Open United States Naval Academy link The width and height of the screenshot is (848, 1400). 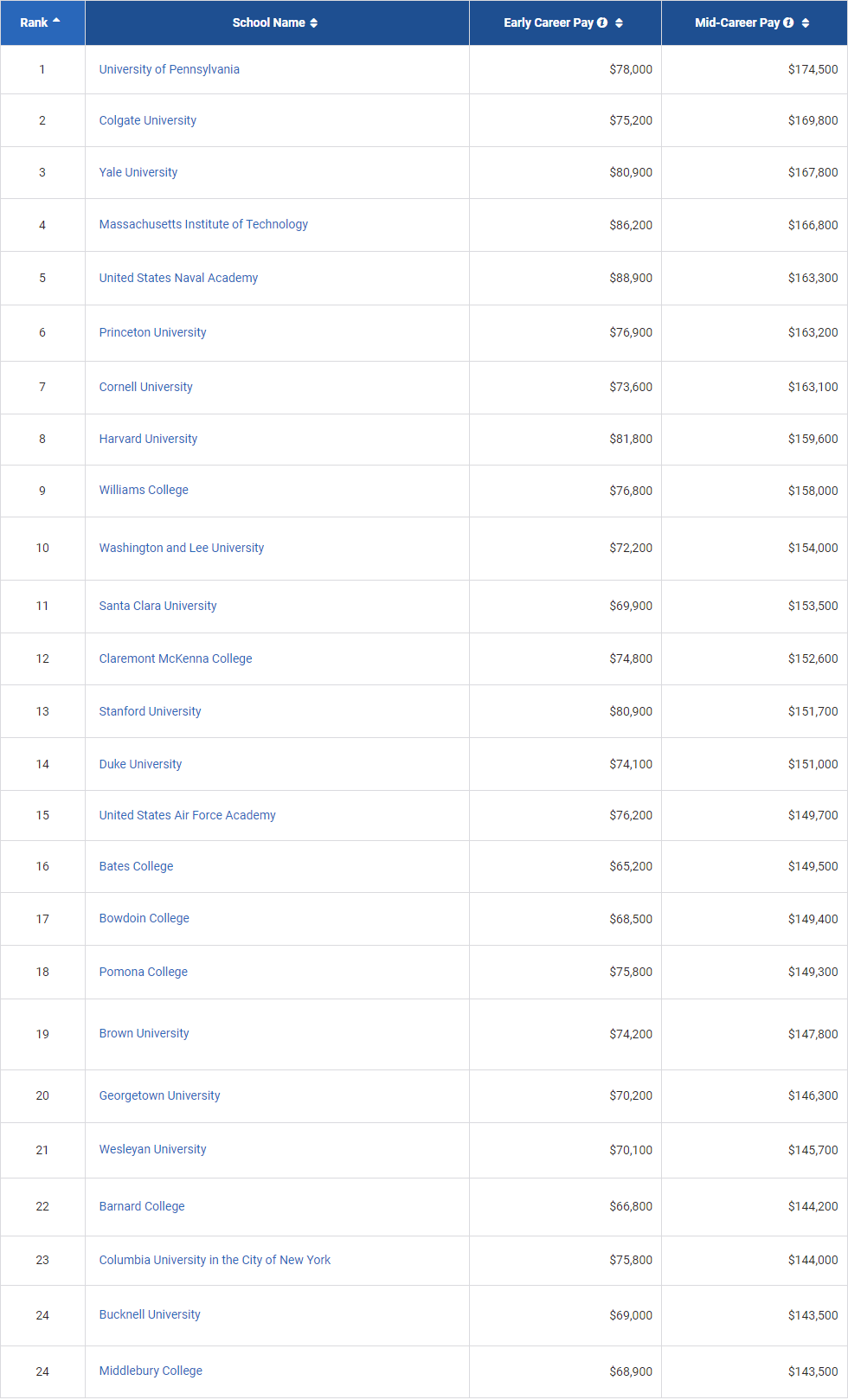(178, 278)
